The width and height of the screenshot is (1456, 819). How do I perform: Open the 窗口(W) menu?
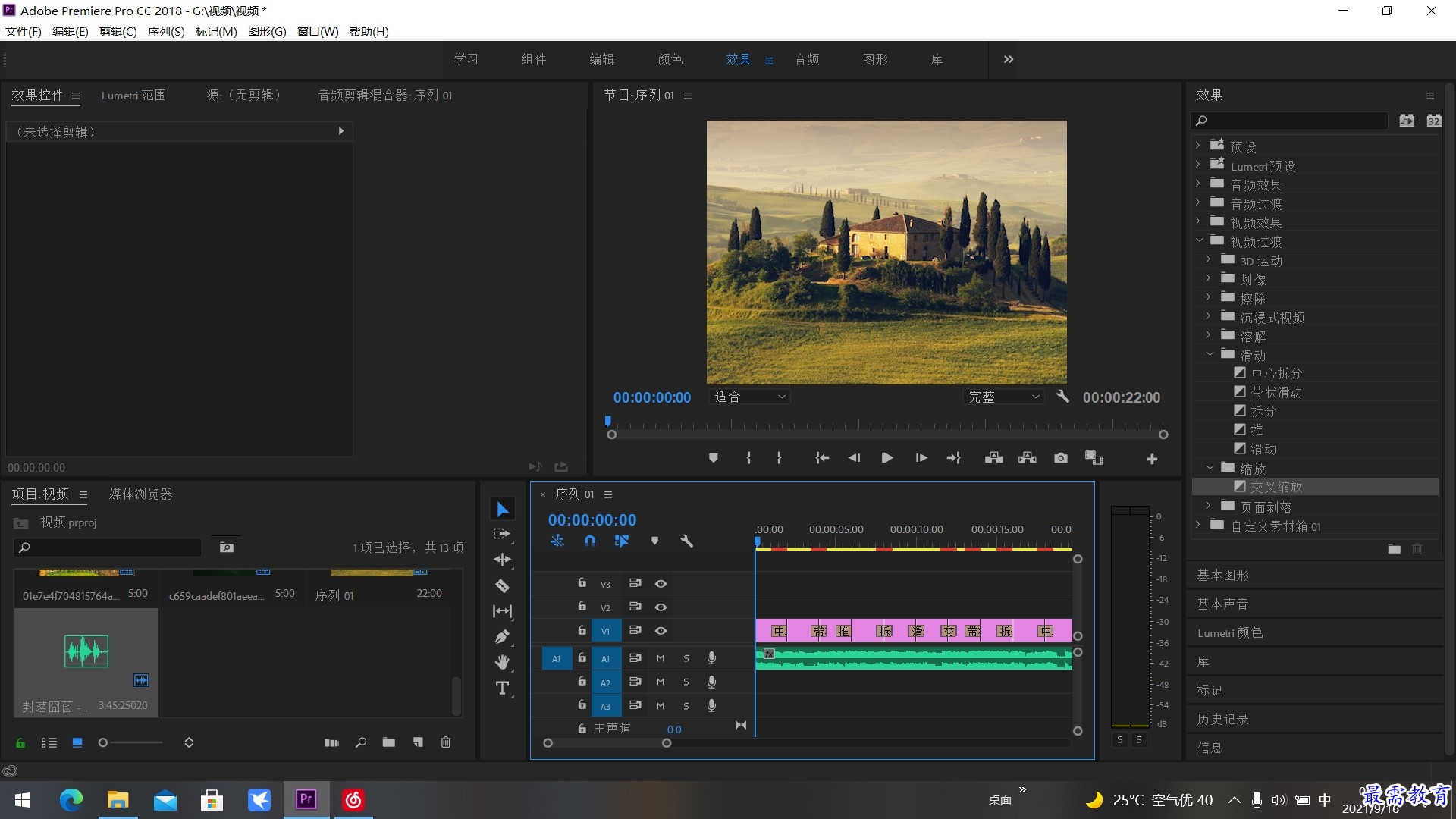pyautogui.click(x=318, y=31)
